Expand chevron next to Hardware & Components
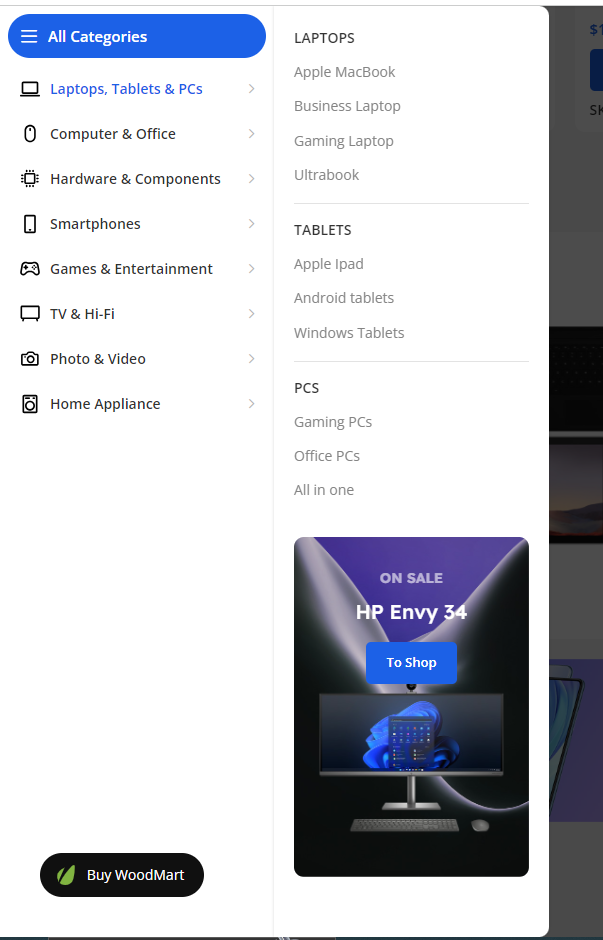603x940 pixels. 252,179
